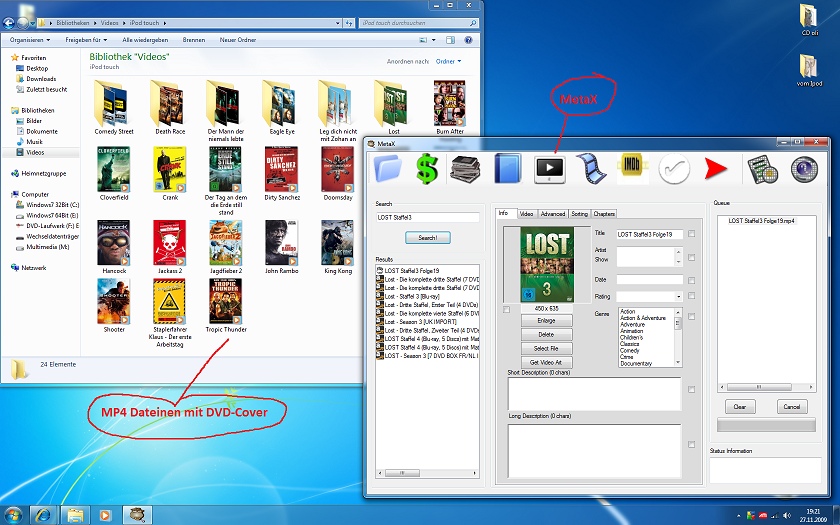Screen dimensions: 840x525
Task: Click the Queue list horizontal scrollbar
Action: 766,387
